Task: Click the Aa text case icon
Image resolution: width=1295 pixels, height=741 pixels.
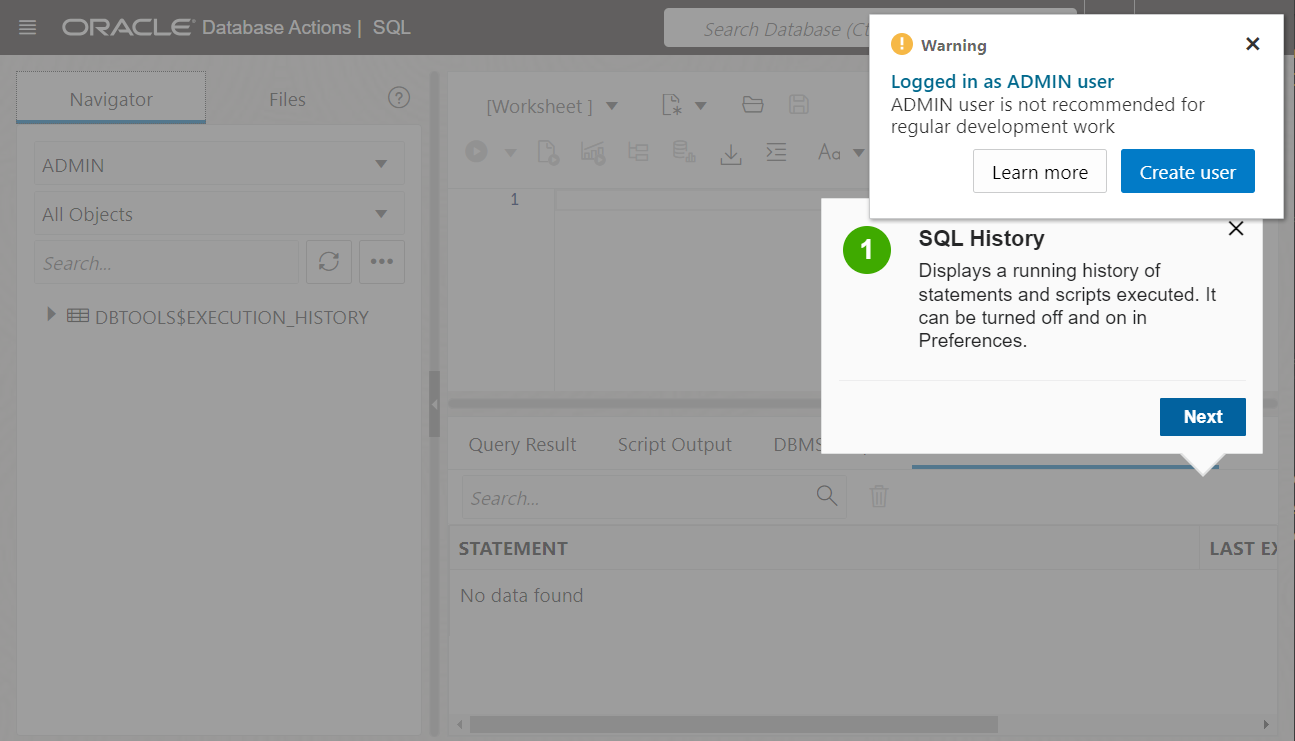Action: pyautogui.click(x=829, y=152)
